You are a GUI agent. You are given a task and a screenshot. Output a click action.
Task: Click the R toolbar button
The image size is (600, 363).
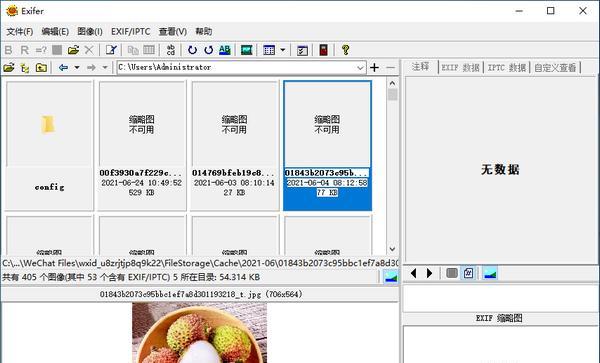point(24,50)
